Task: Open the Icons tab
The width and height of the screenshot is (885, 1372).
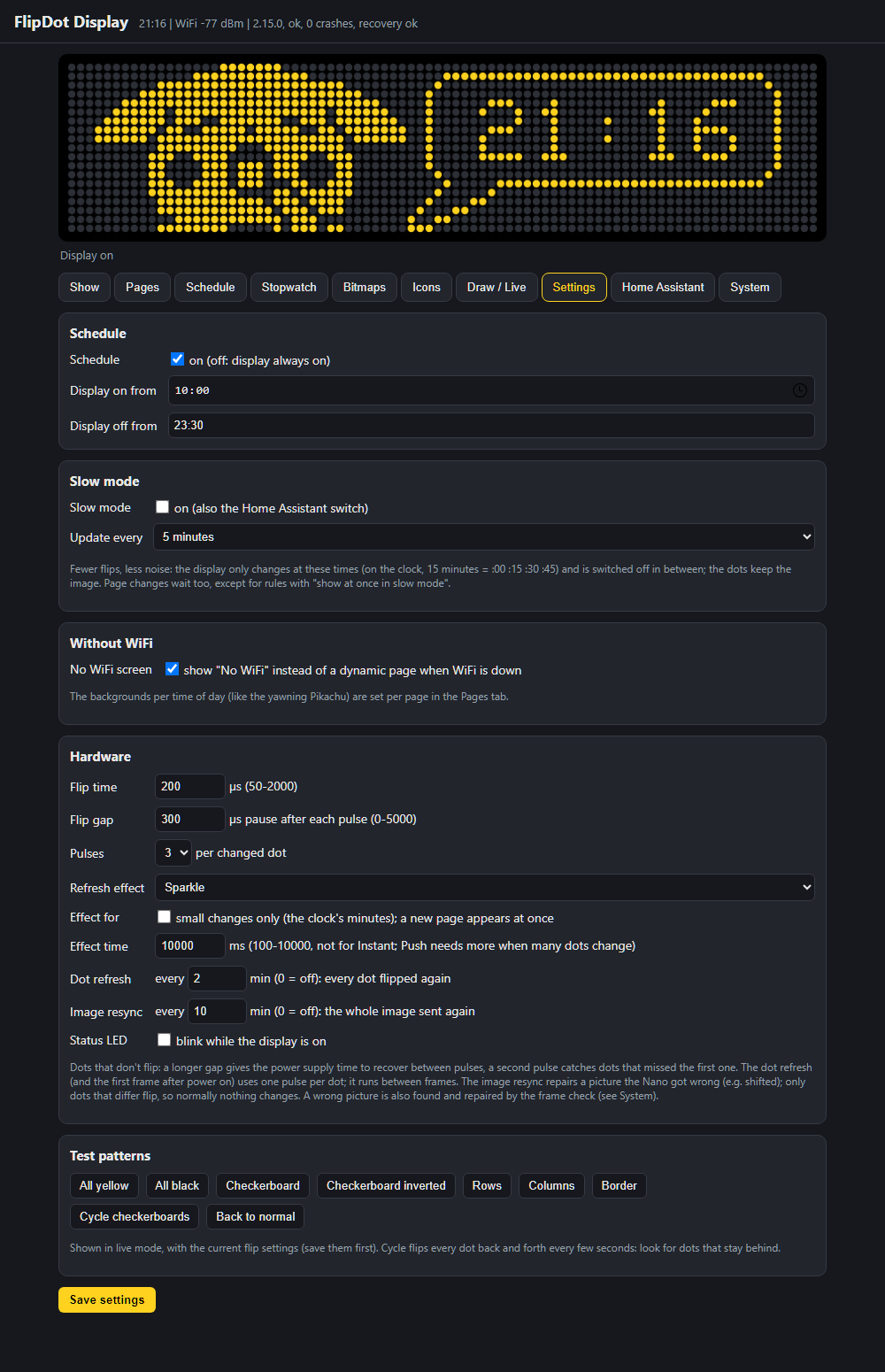Action: pos(427,287)
